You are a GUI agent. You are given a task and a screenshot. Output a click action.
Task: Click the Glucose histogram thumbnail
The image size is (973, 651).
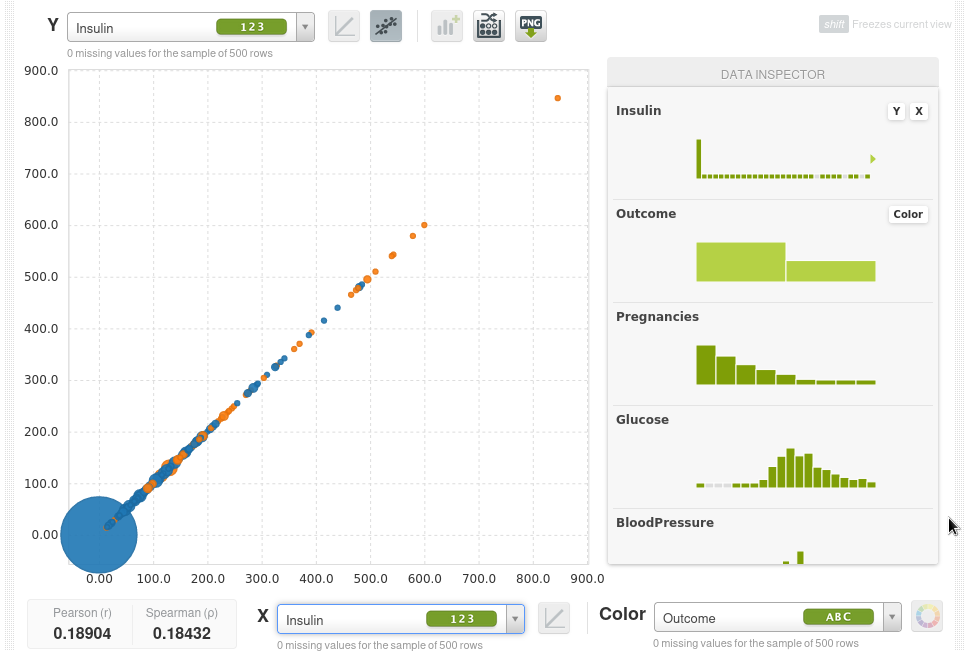(785, 468)
